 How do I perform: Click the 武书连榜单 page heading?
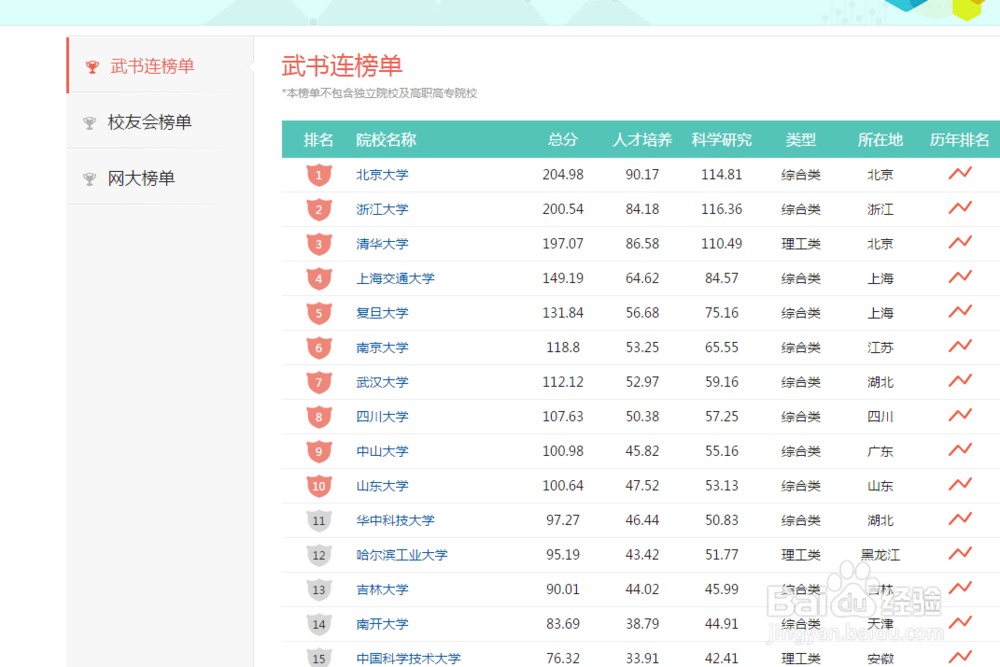pyautogui.click(x=342, y=66)
